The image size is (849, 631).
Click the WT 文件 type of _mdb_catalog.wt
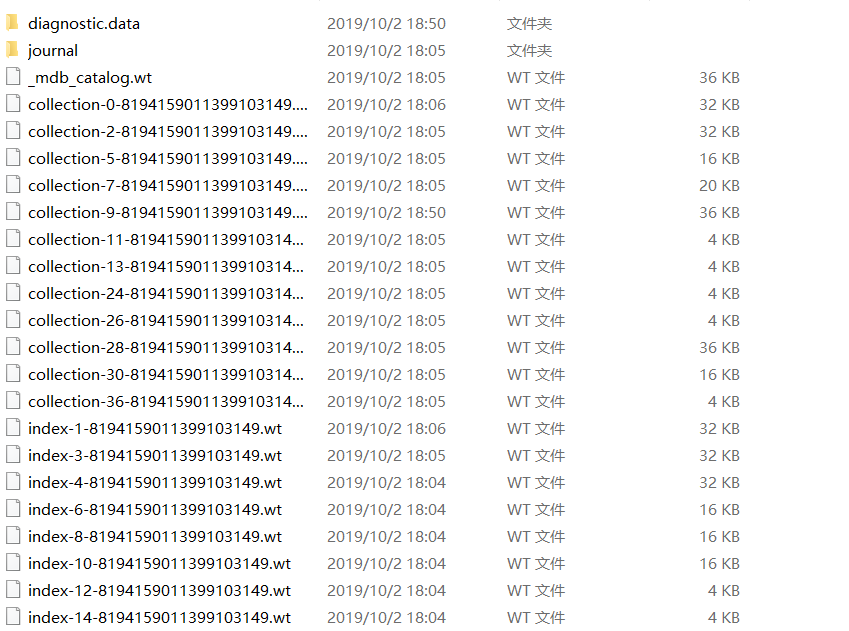536,78
